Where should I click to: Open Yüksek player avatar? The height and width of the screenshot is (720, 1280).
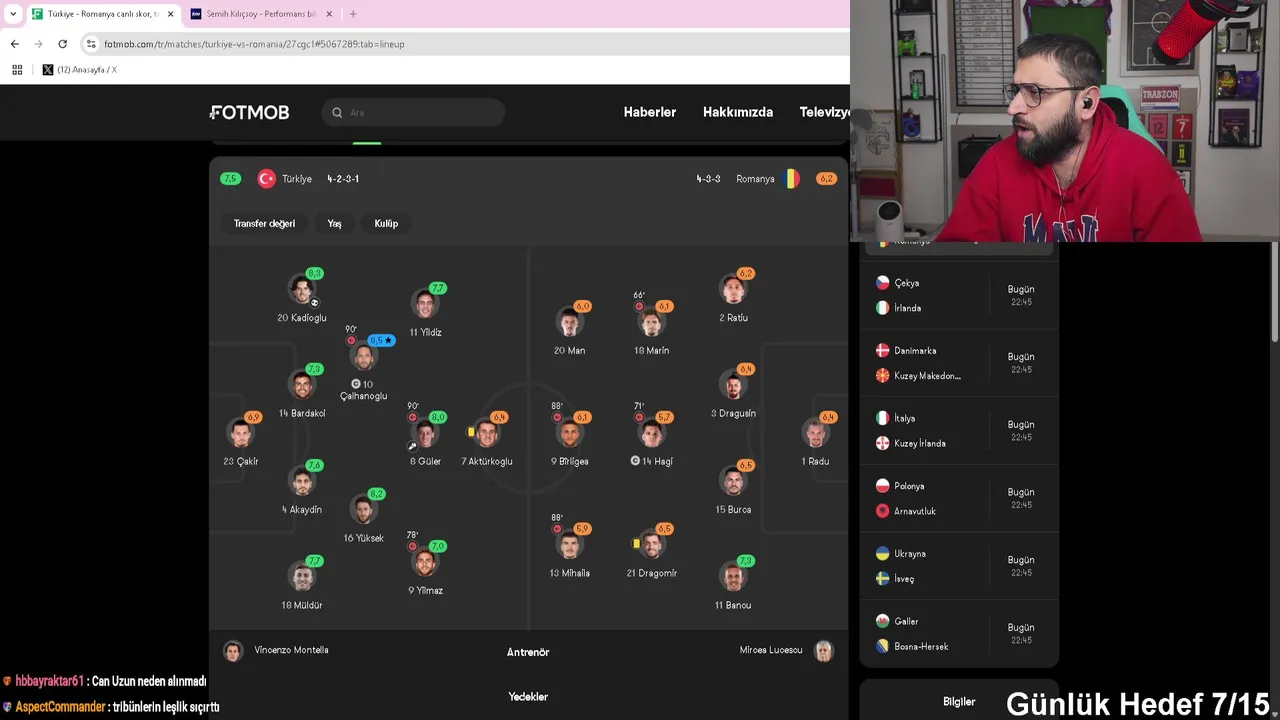(363, 510)
